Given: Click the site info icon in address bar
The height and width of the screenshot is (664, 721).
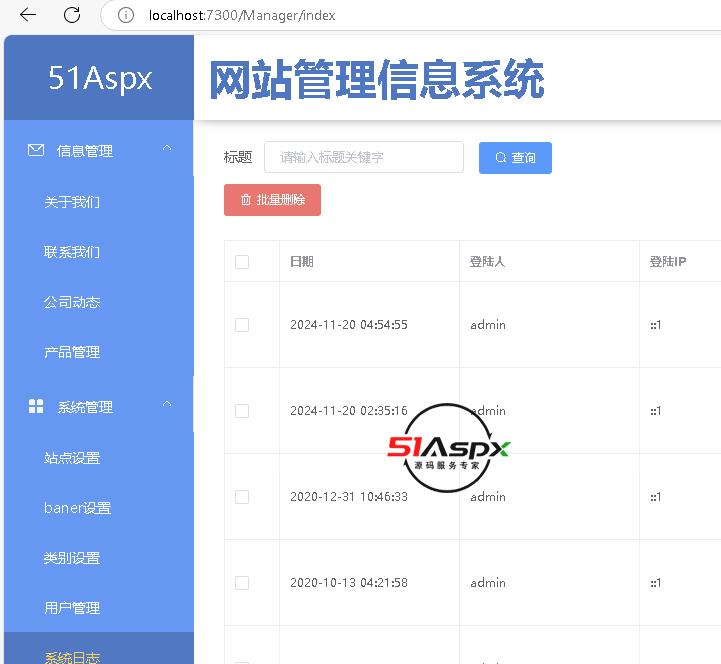Looking at the screenshot, I should pos(126,15).
